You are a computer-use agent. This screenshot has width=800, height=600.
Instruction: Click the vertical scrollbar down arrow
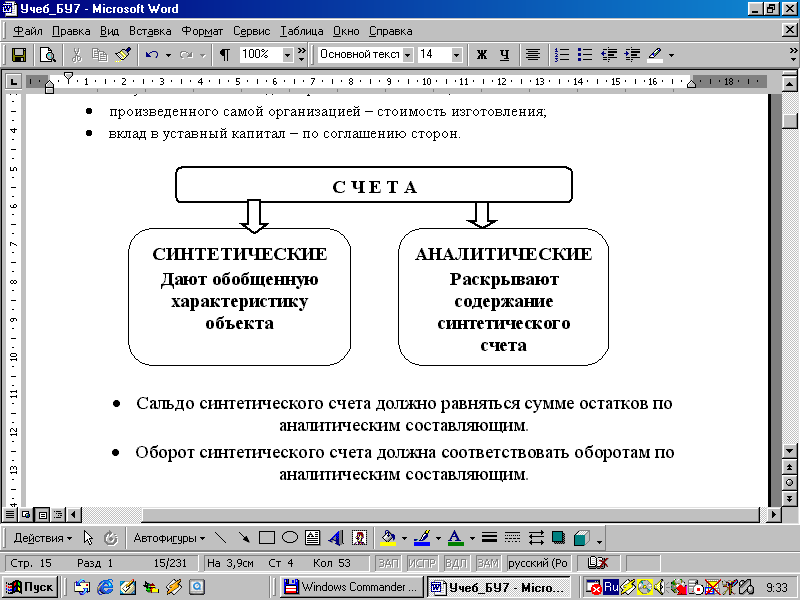coord(789,451)
